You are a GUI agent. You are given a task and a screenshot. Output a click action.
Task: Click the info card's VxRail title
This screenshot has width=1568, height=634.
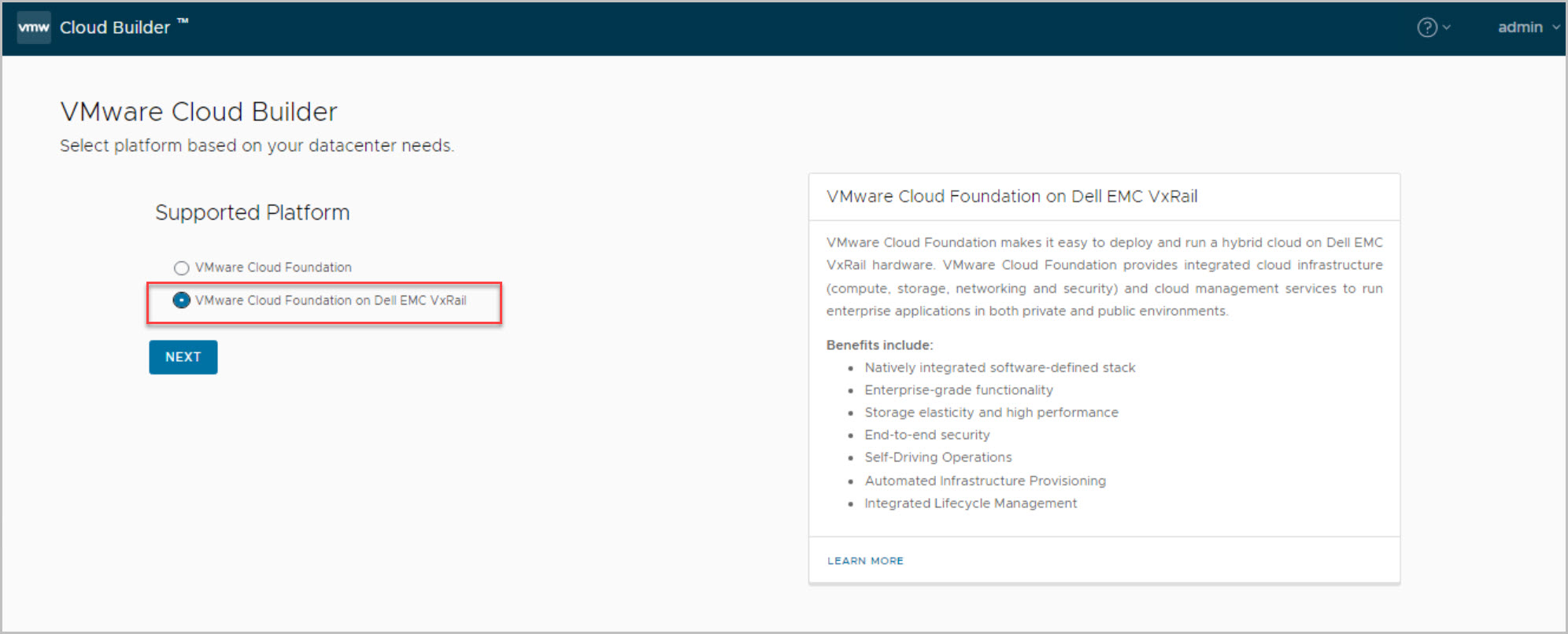tap(1011, 197)
